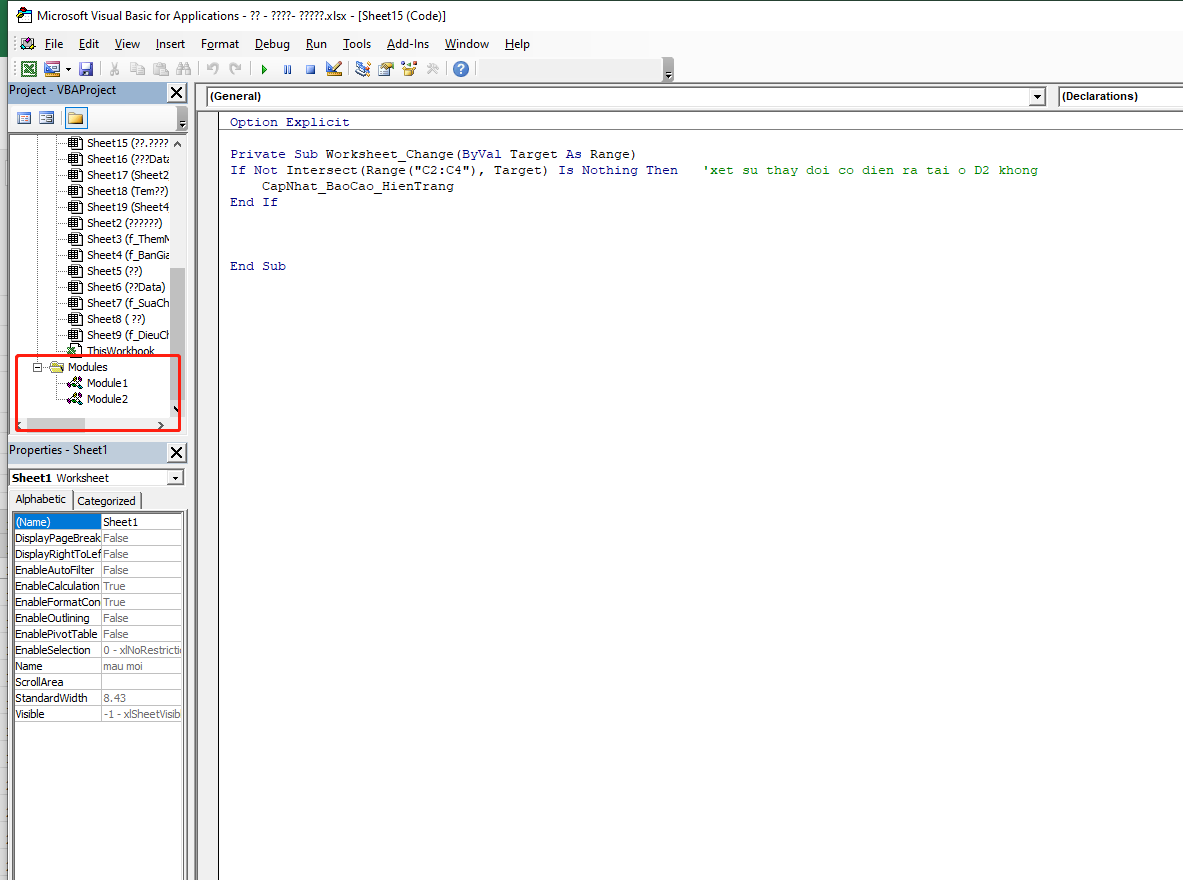
Task: Select the ThisWorkbook icon in project tree
Action: pos(74,351)
